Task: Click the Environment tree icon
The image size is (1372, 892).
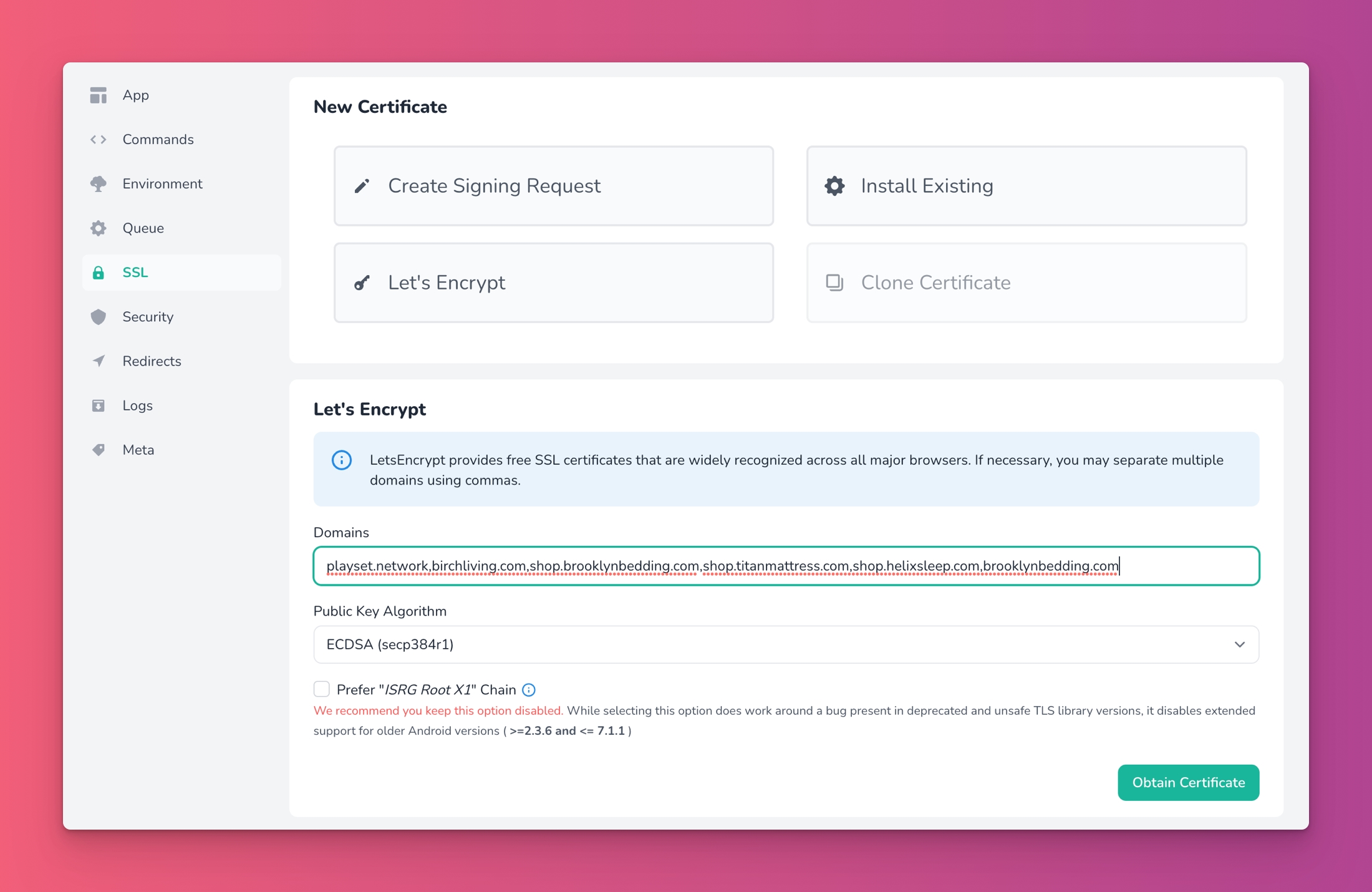Action: coord(99,184)
